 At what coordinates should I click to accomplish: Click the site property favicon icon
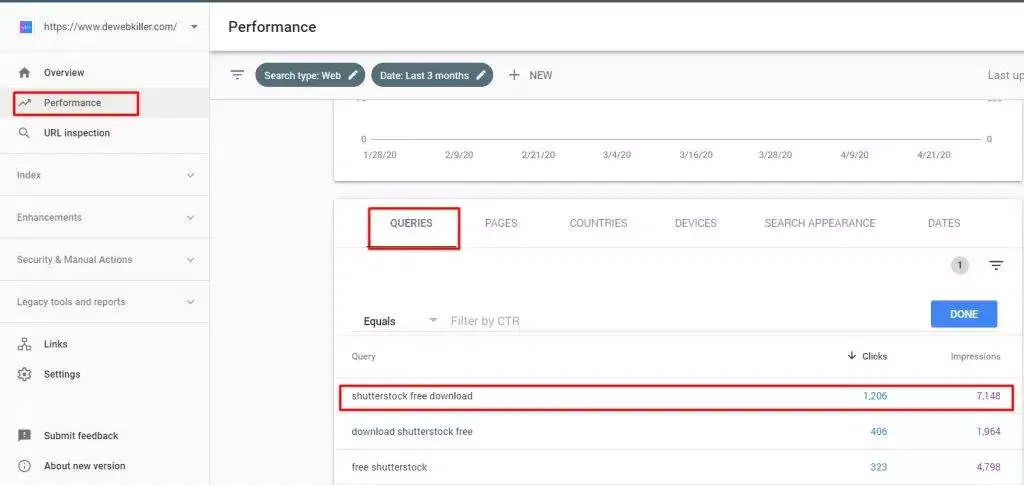(25, 27)
